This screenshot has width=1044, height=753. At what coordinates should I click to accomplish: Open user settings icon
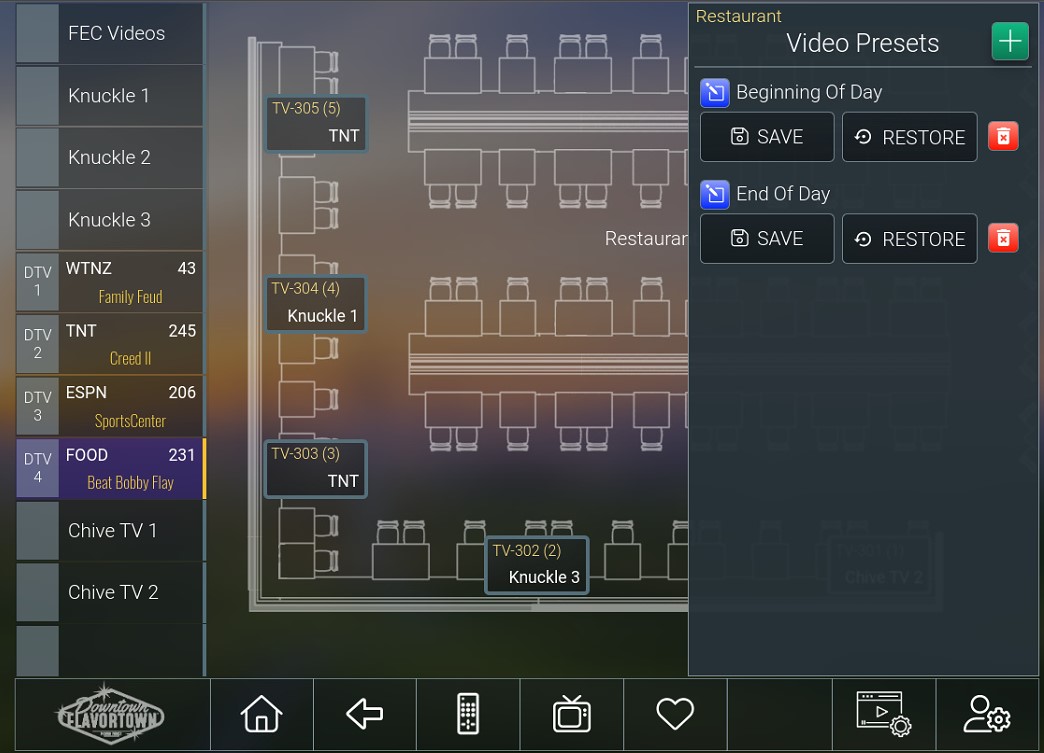point(987,714)
